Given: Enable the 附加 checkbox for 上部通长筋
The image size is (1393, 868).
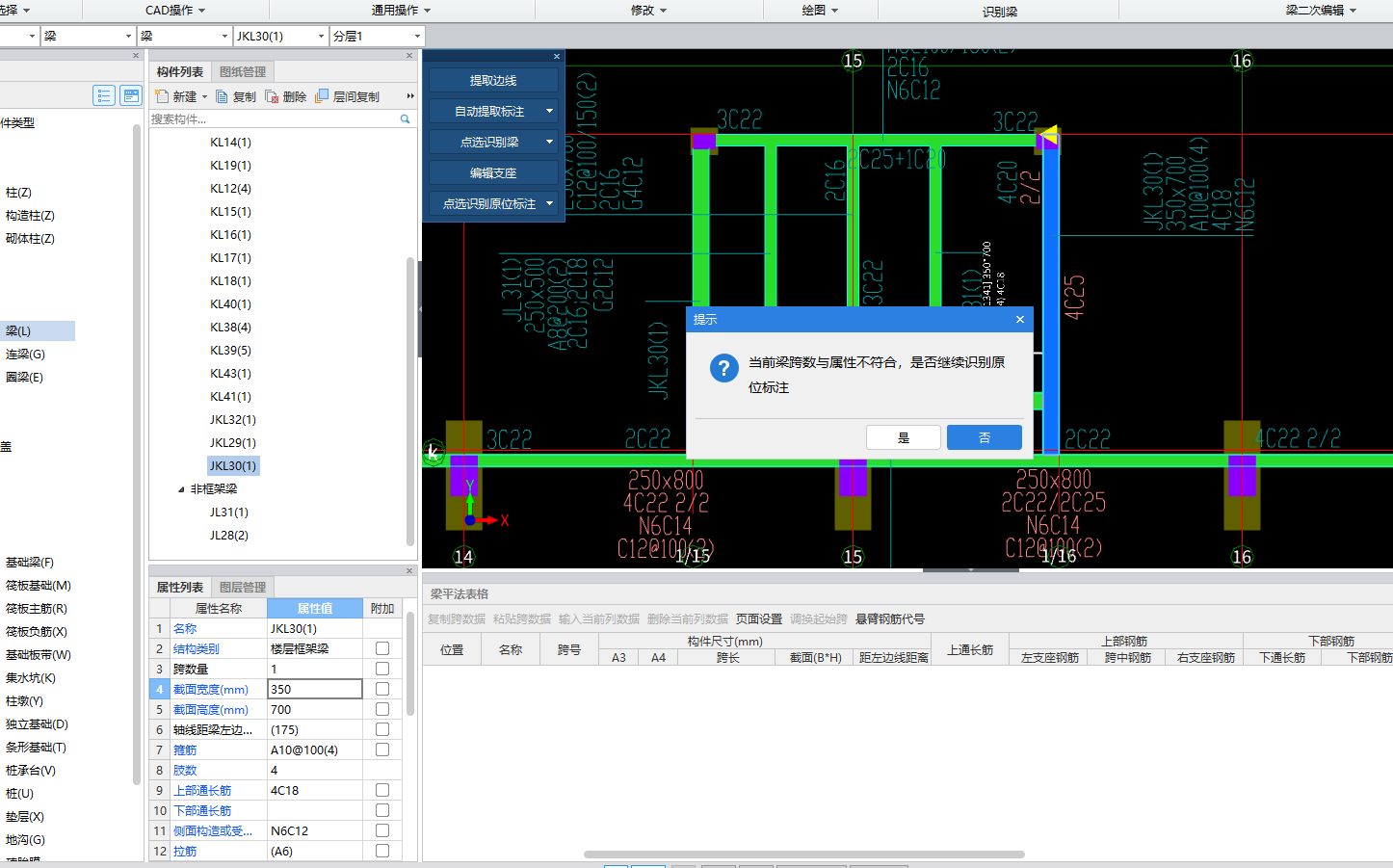Looking at the screenshot, I should 382,790.
